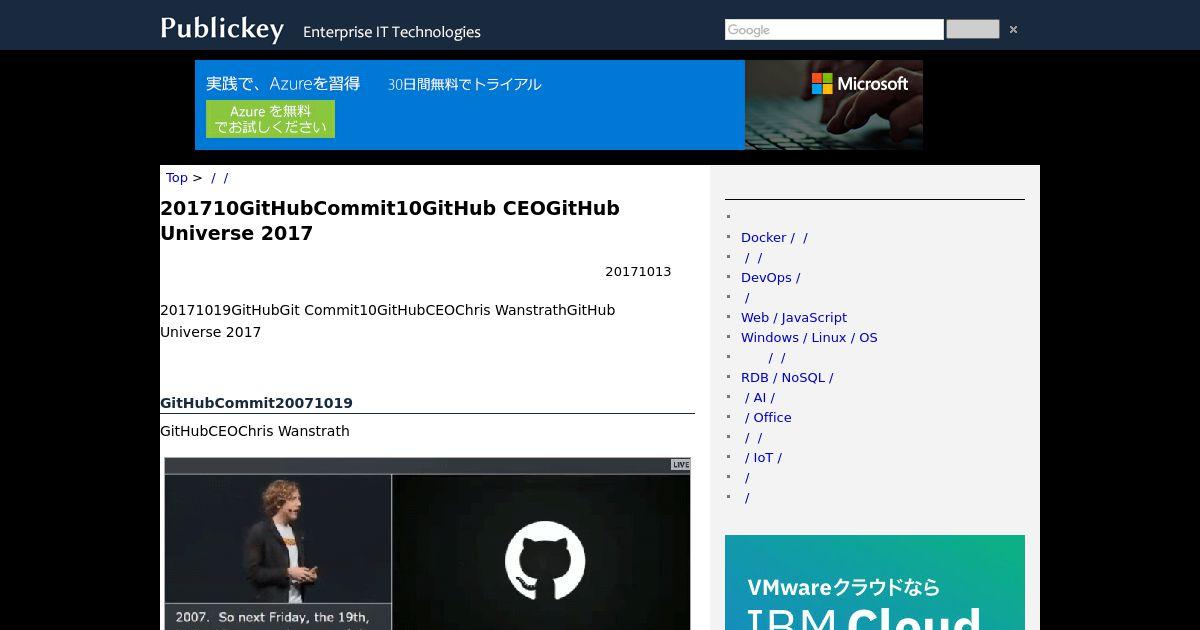
Task: Open the Publickey site logo
Action: (x=222, y=29)
